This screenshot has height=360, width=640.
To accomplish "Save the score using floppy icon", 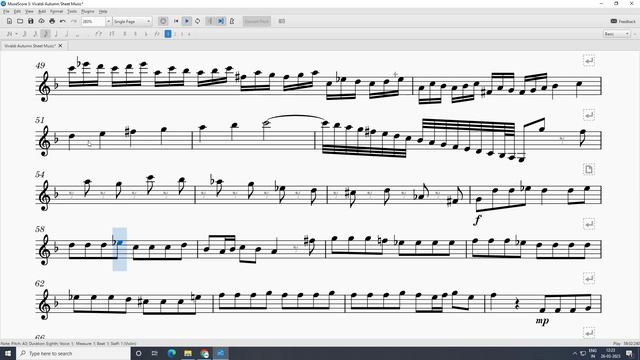I will pos(31,21).
